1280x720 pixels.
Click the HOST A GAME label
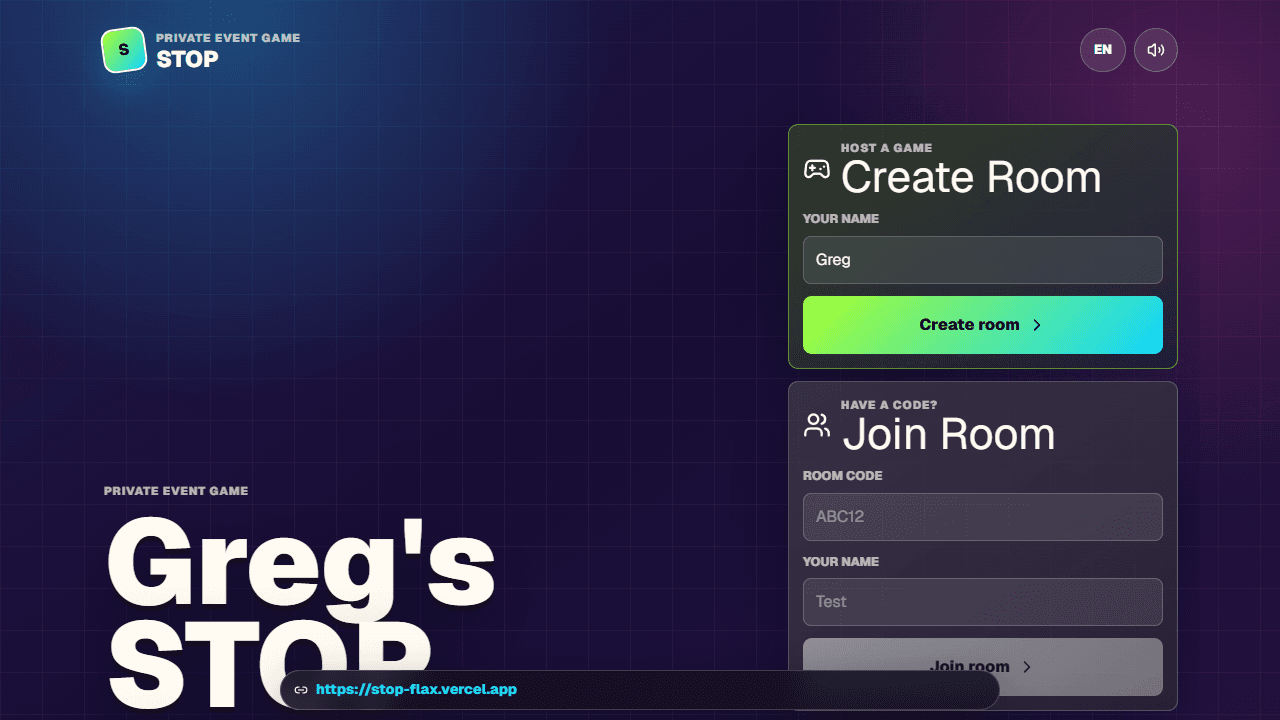[886, 148]
